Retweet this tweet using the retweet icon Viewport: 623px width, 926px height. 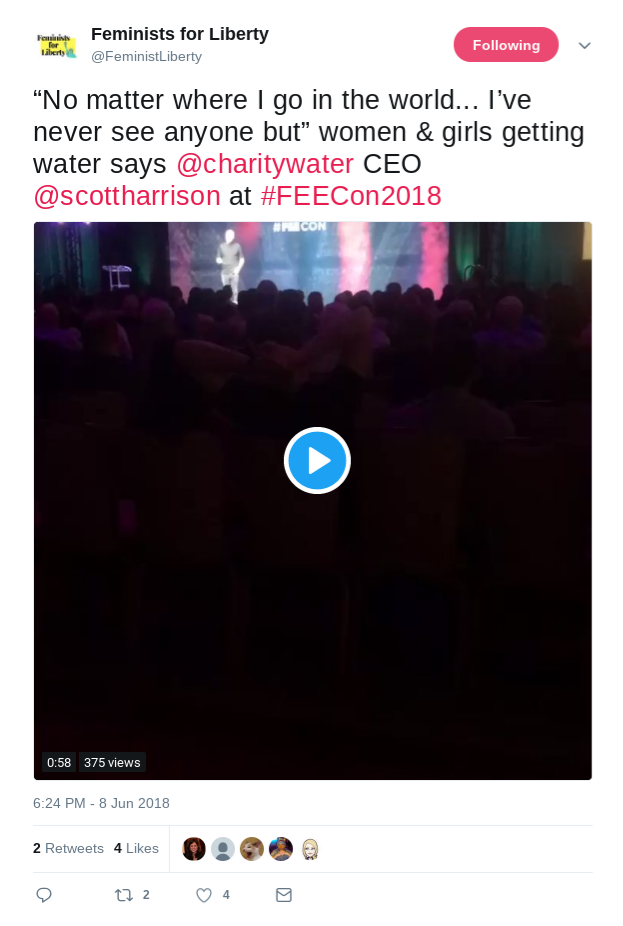tap(124, 895)
